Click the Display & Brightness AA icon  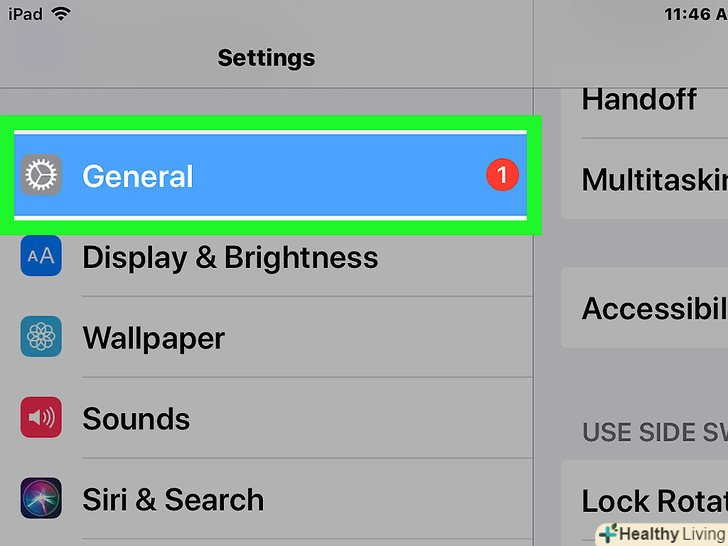pyautogui.click(x=41, y=257)
